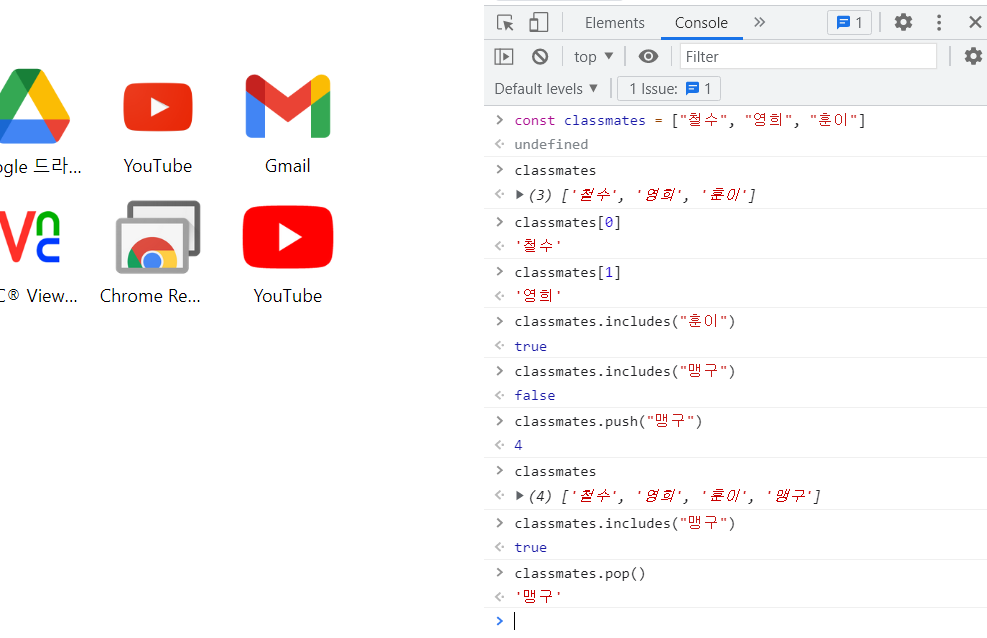Toggle the device toolbar icon
Viewport: 987px width, 638px height.
tap(538, 23)
